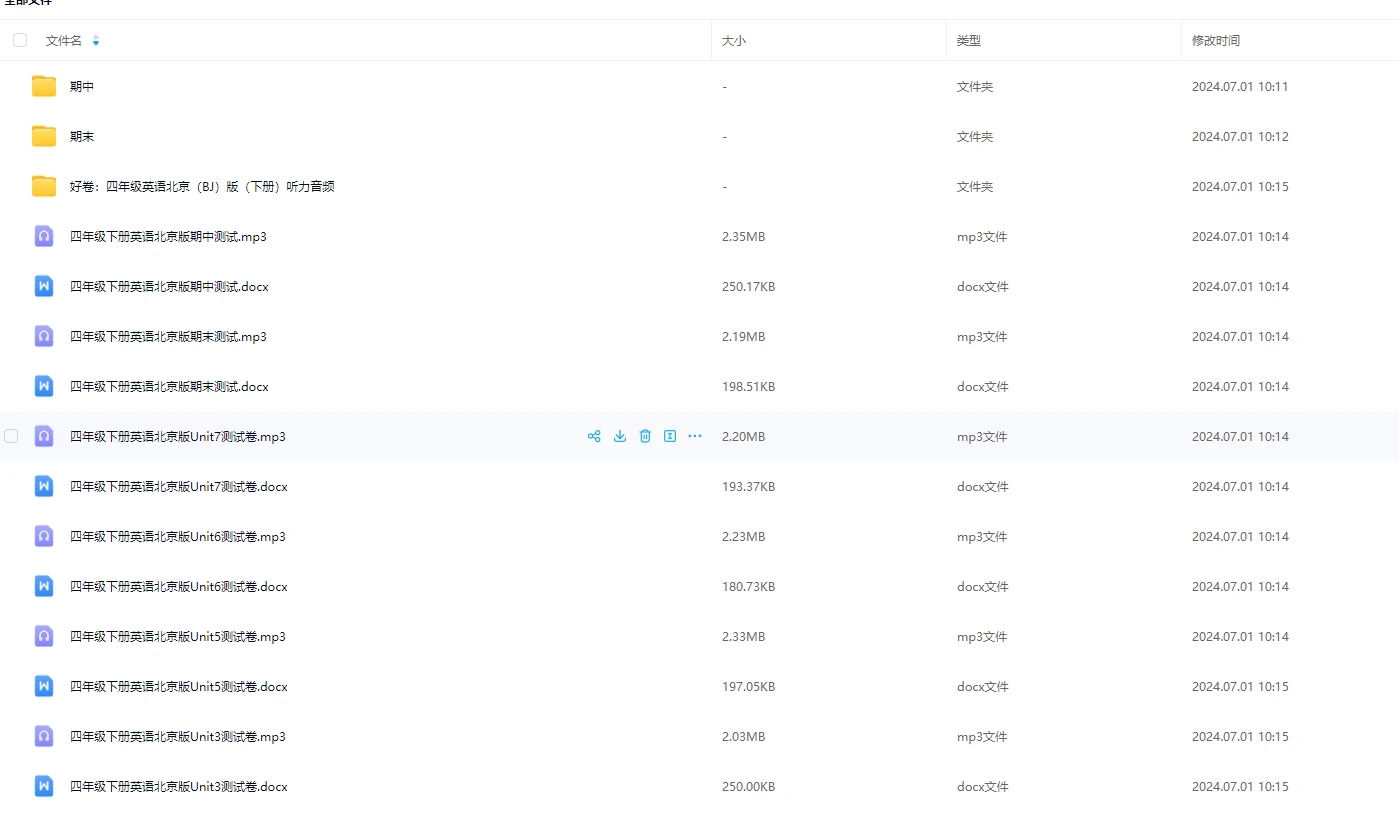Click the 修改时间 column header
The width and height of the screenshot is (1399, 817).
tap(1216, 41)
